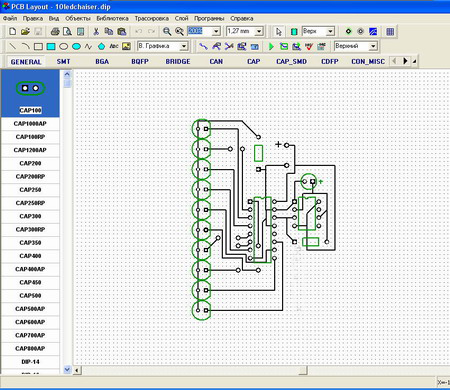
Task: Select the filled cyan ellipse tool
Action: (76, 46)
